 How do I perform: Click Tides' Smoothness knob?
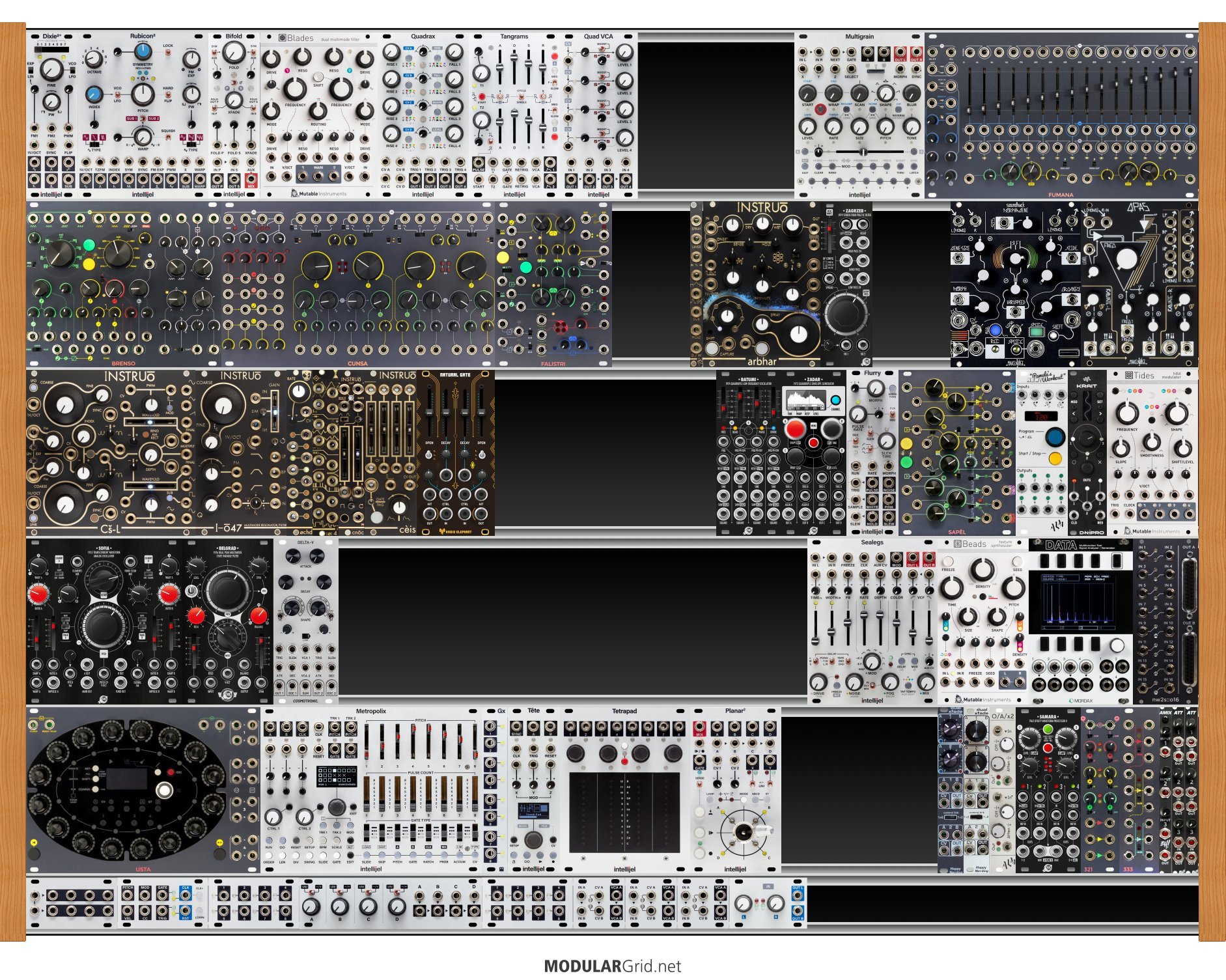1152,441
